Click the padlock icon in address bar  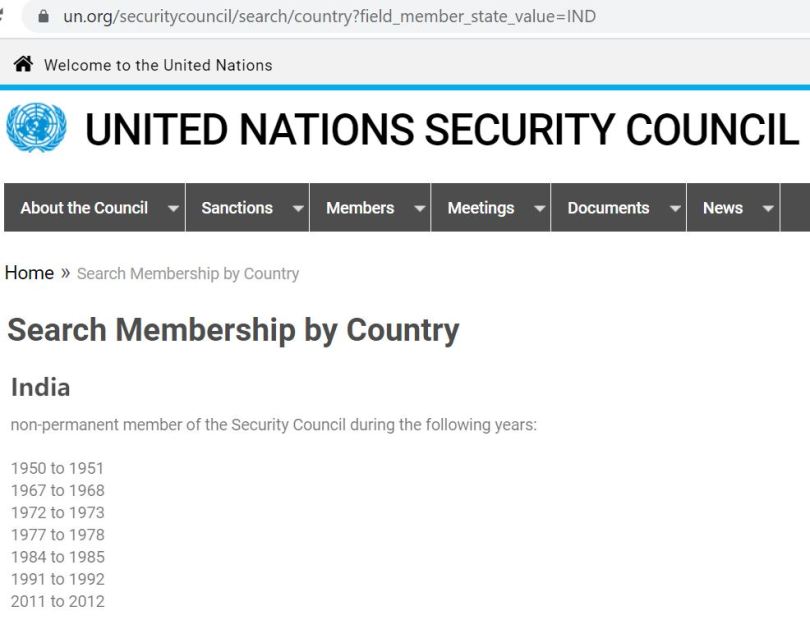42,16
